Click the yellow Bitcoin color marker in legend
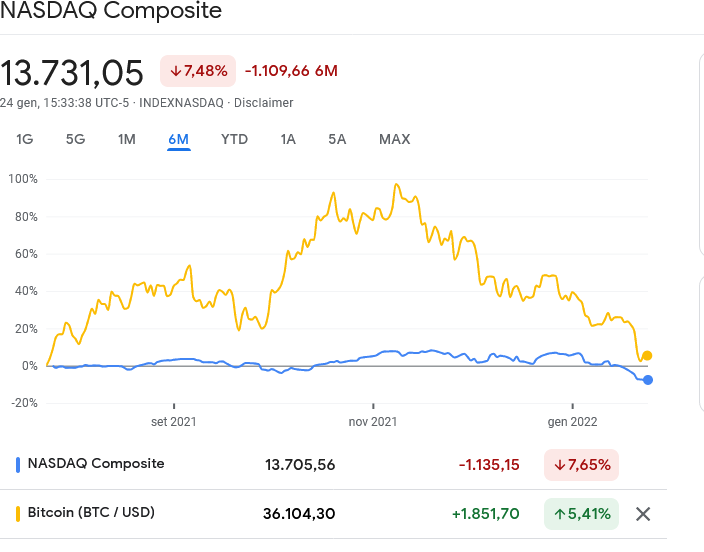Screen dimensions: 704x552 (18, 514)
